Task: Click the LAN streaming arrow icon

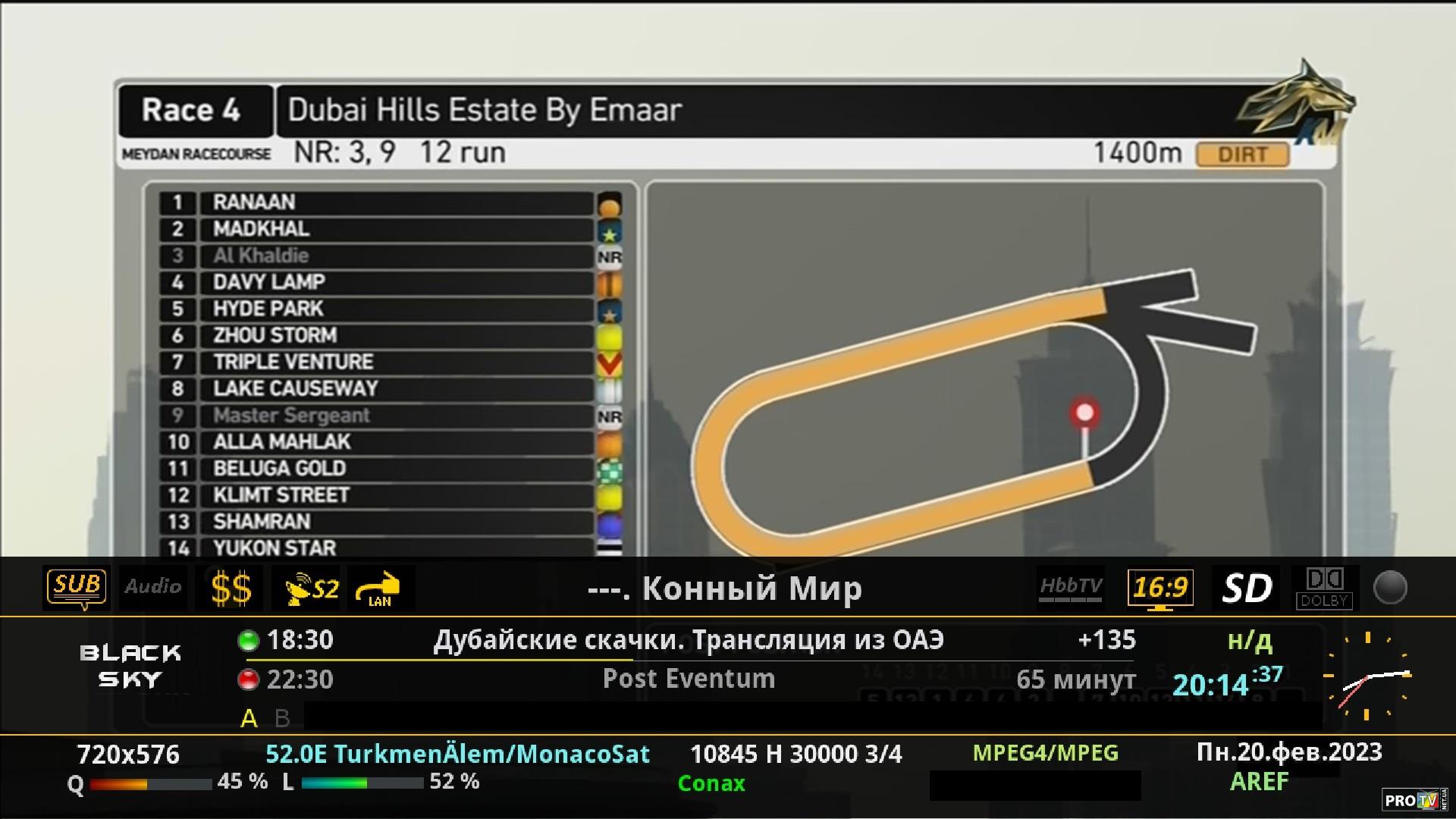Action: [x=380, y=588]
